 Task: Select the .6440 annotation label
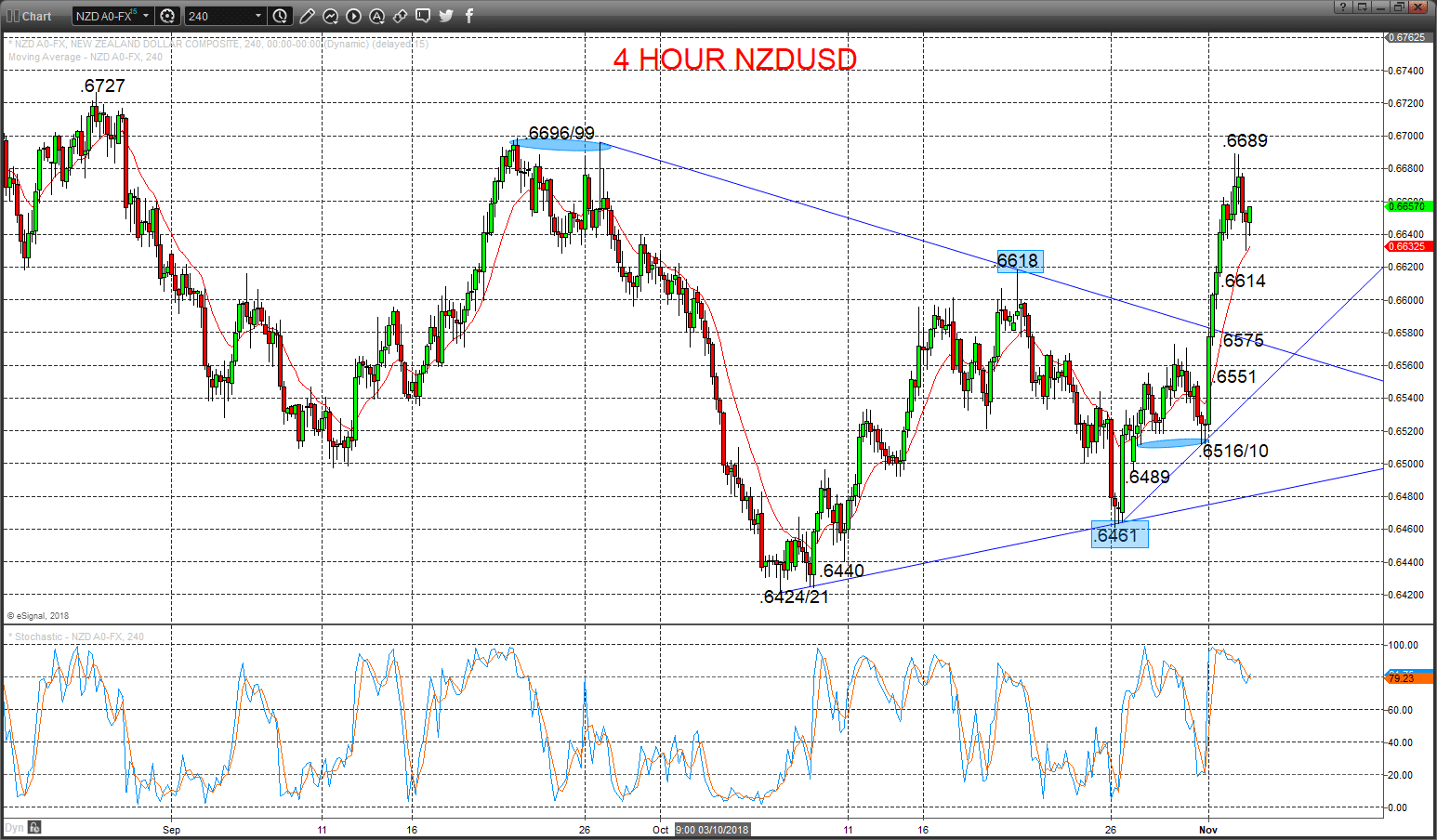pyautogui.click(x=841, y=571)
